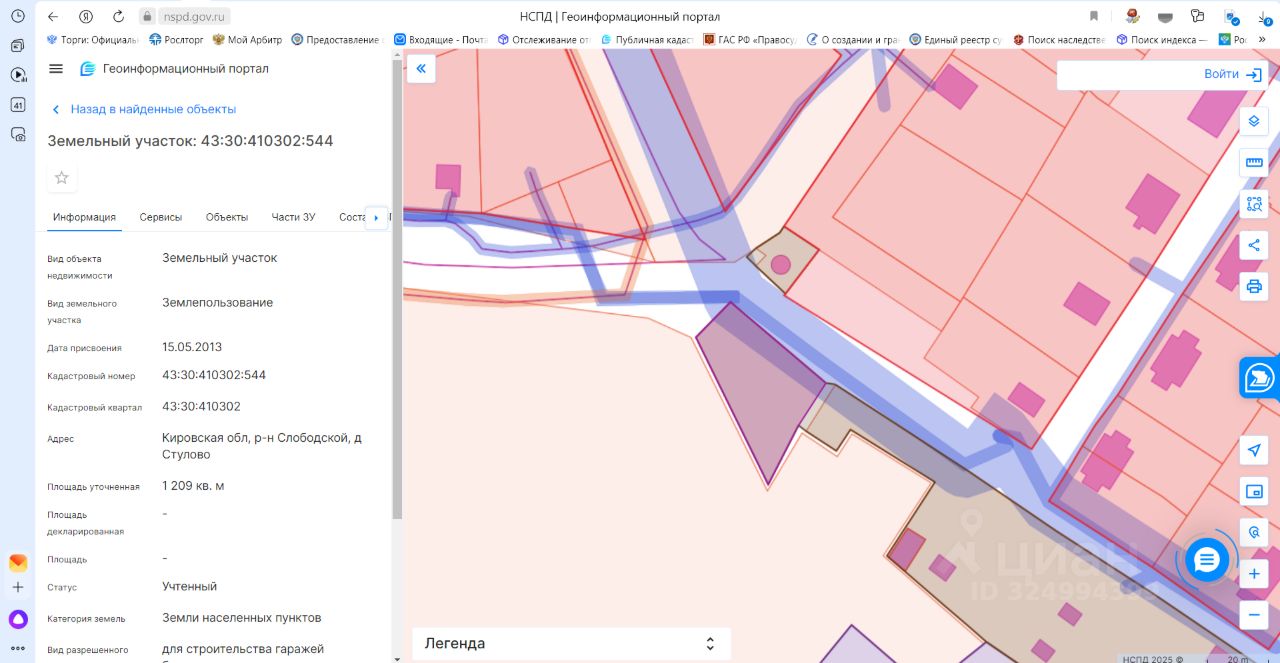The image size is (1280, 663).
Task: Click the 1 209 кв. м area value
Action: coord(193,486)
